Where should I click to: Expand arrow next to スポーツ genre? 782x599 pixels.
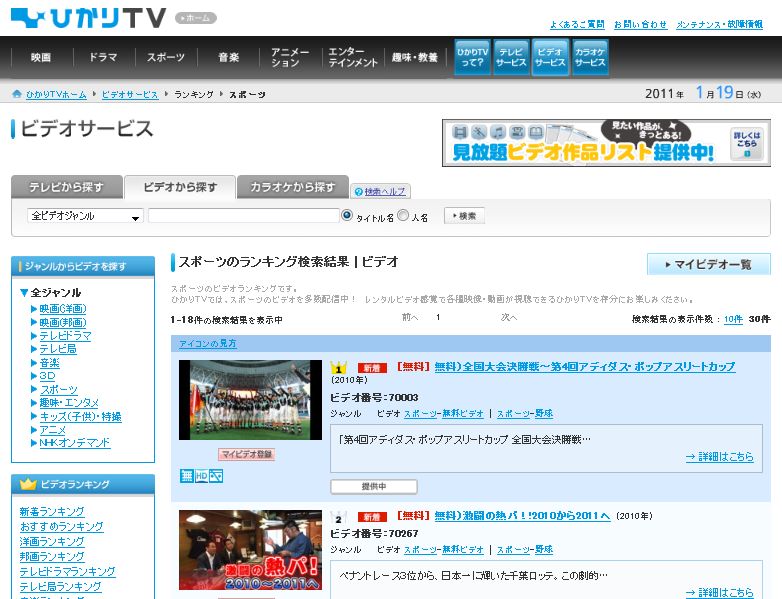[34, 390]
